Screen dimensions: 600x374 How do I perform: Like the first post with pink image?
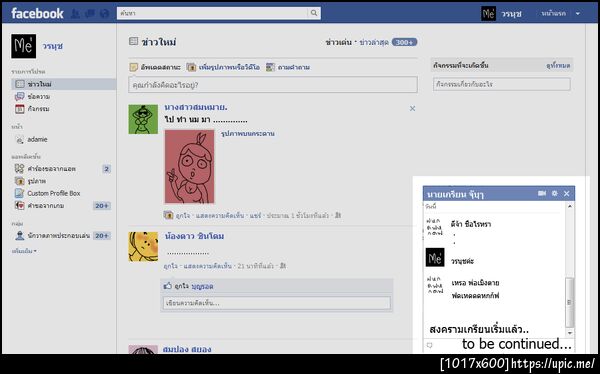tap(183, 216)
